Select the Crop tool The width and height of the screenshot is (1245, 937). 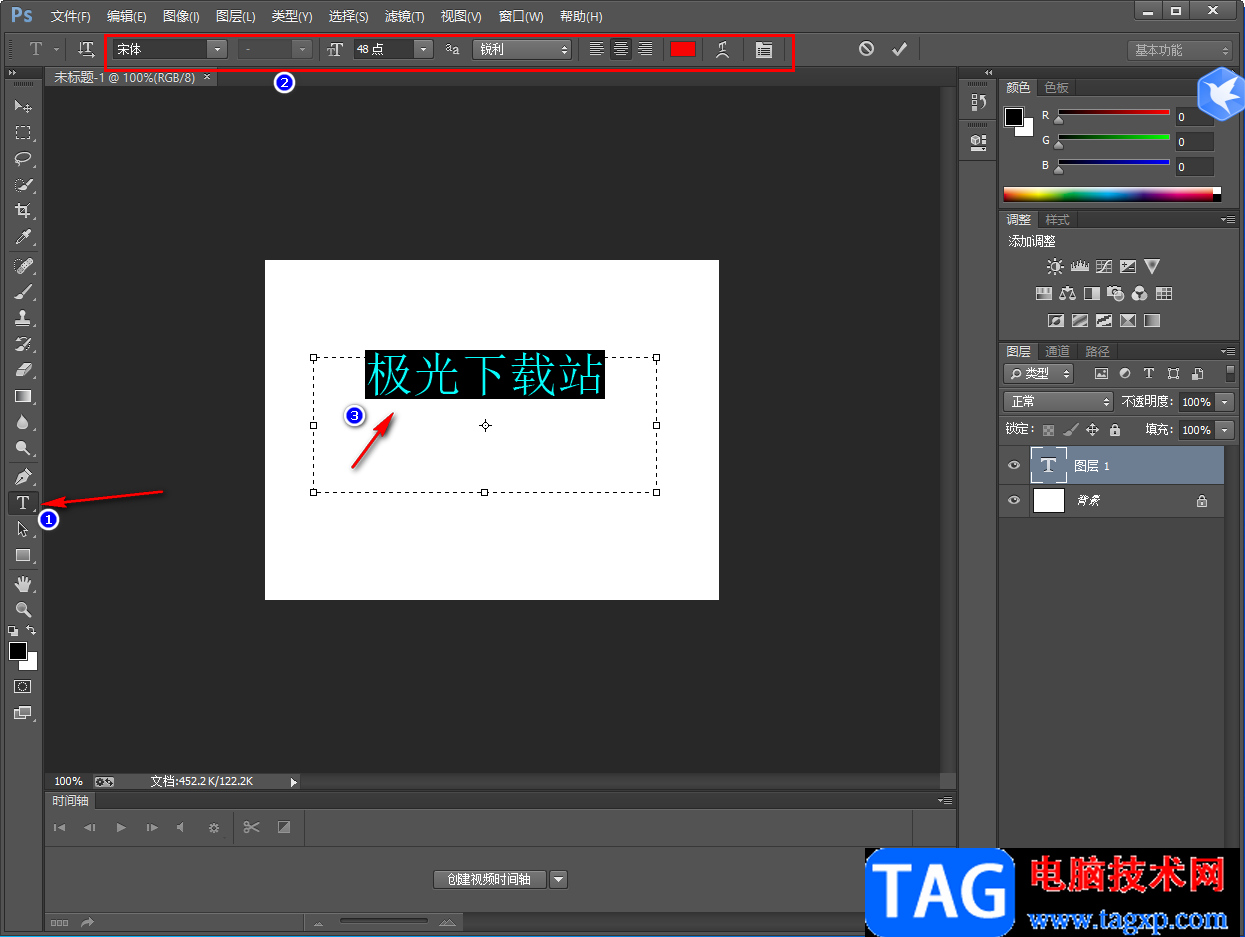(22, 211)
